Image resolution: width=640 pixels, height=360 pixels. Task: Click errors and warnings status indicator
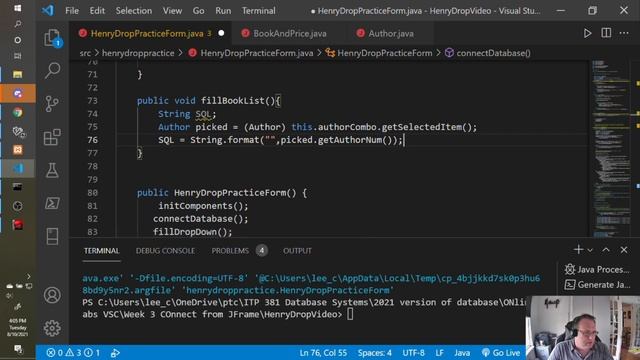(73, 353)
